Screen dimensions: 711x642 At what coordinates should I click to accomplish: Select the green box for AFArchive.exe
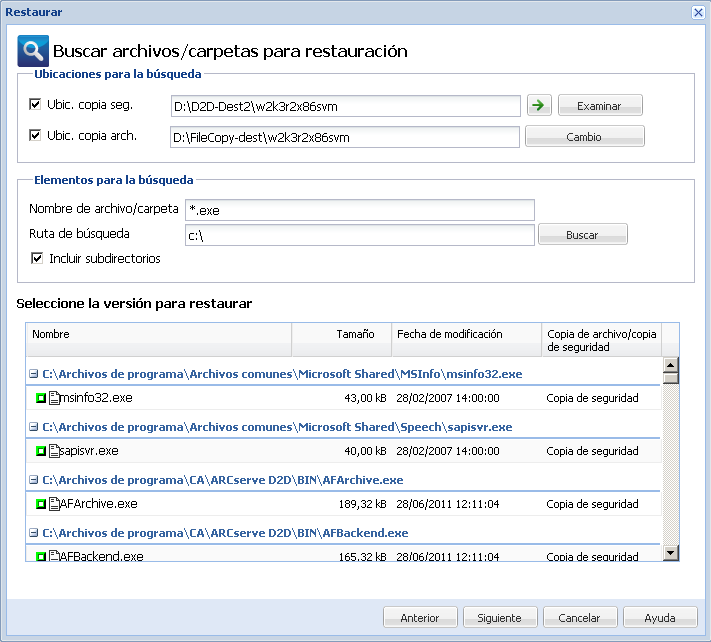coord(41,504)
